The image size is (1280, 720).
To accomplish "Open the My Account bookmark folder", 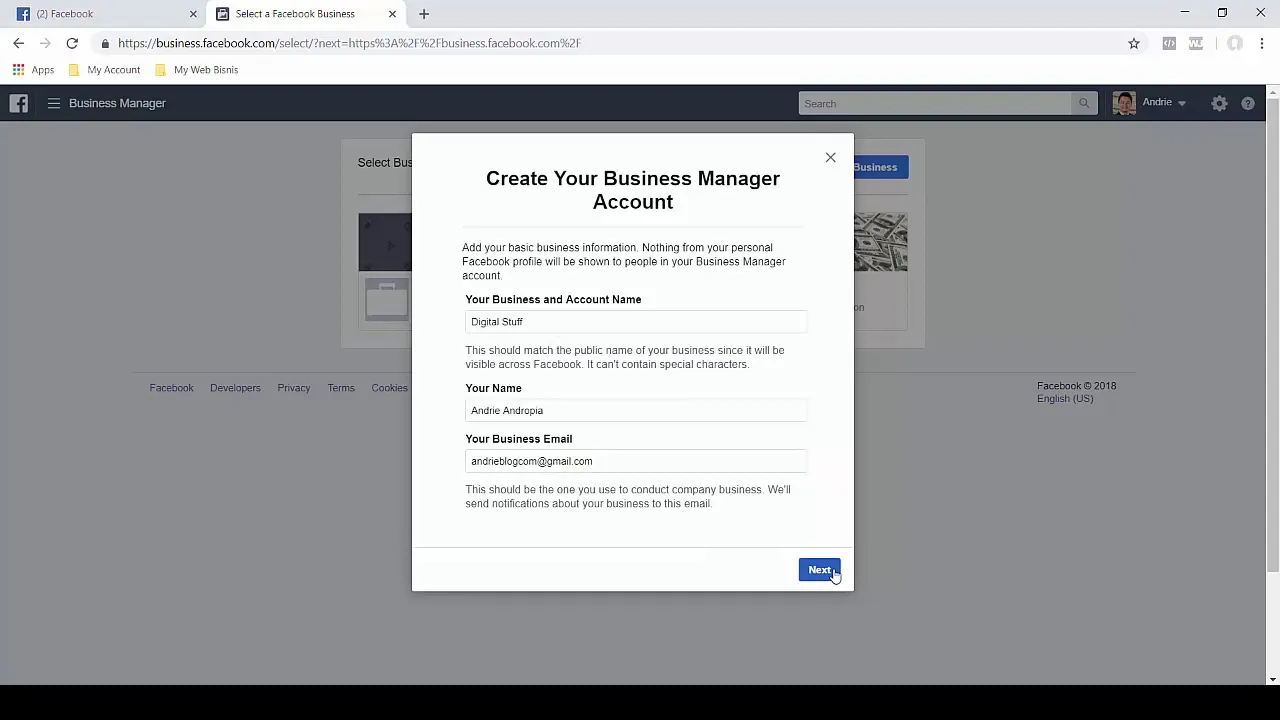I will [104, 70].
